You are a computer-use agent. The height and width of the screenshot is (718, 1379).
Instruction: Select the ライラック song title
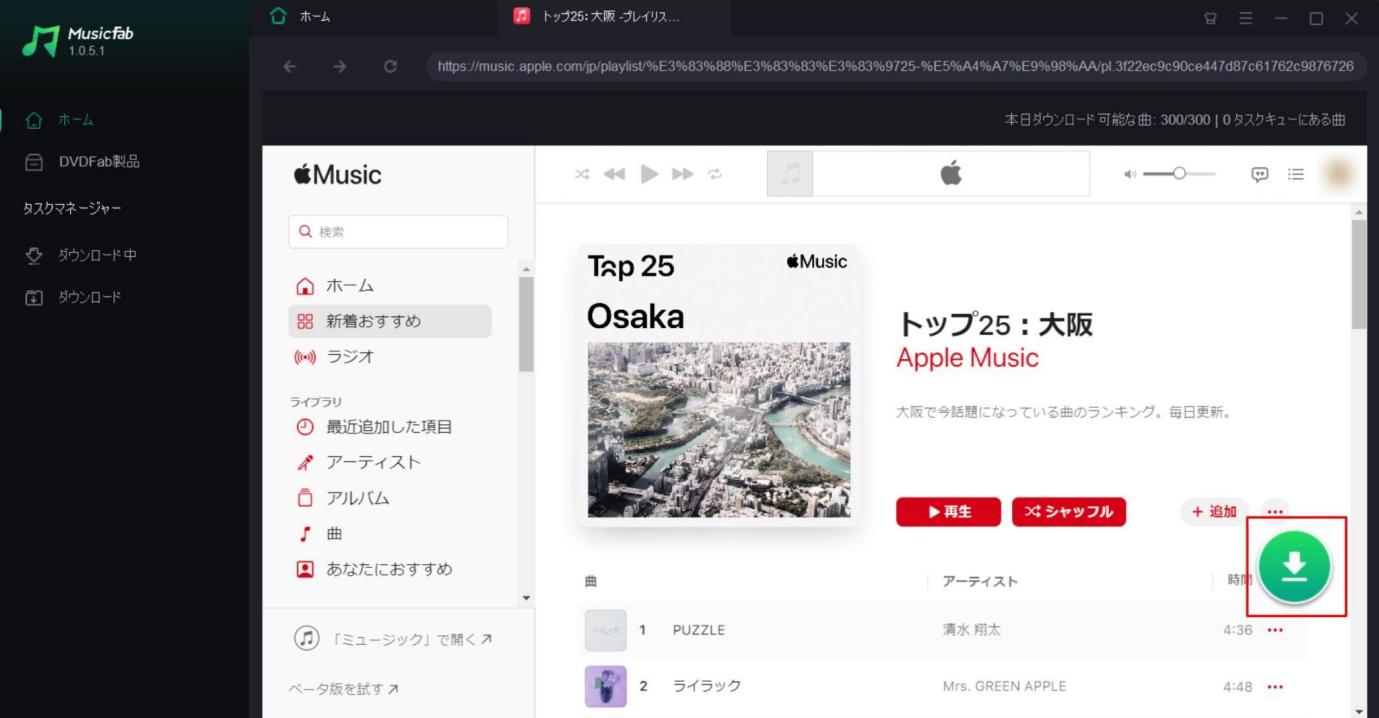click(x=707, y=686)
